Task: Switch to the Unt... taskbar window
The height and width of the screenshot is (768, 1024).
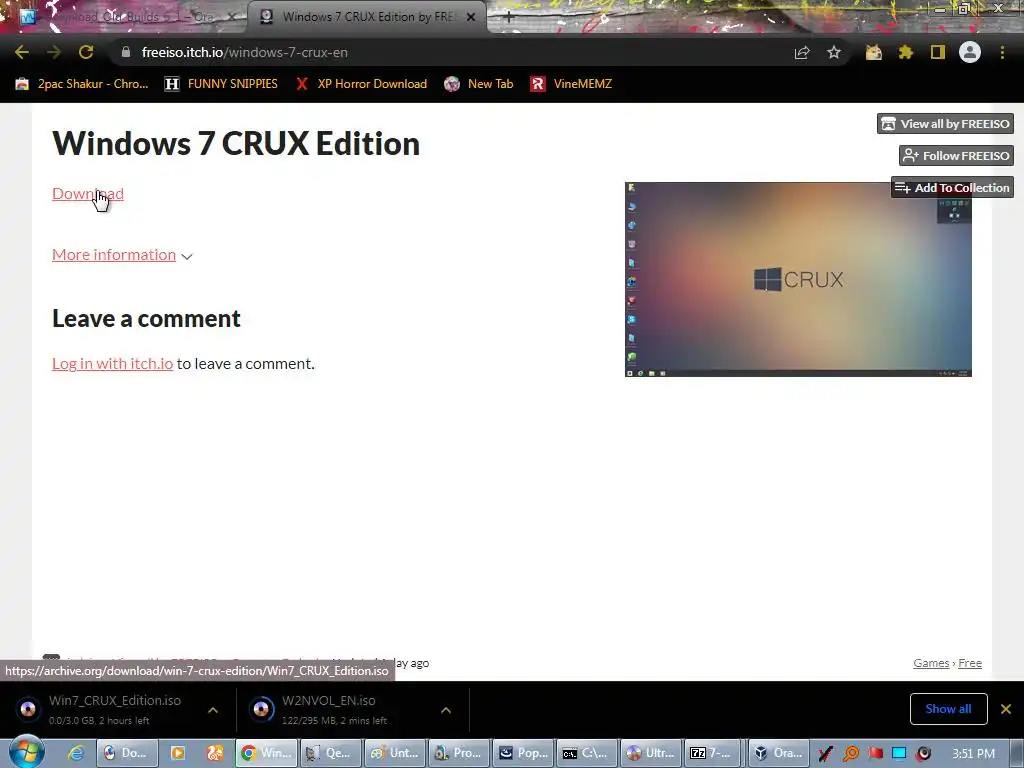Action: tap(395, 753)
